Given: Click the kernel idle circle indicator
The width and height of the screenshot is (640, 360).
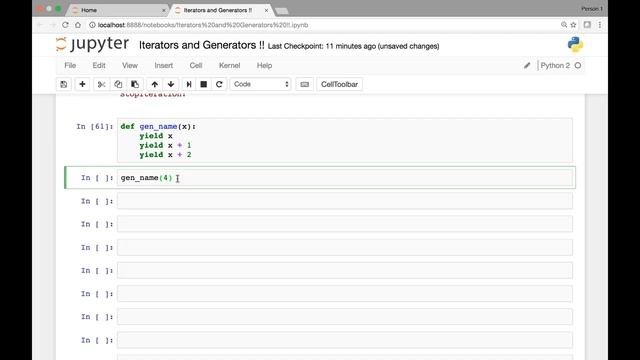Looking at the screenshot, I should [x=578, y=65].
